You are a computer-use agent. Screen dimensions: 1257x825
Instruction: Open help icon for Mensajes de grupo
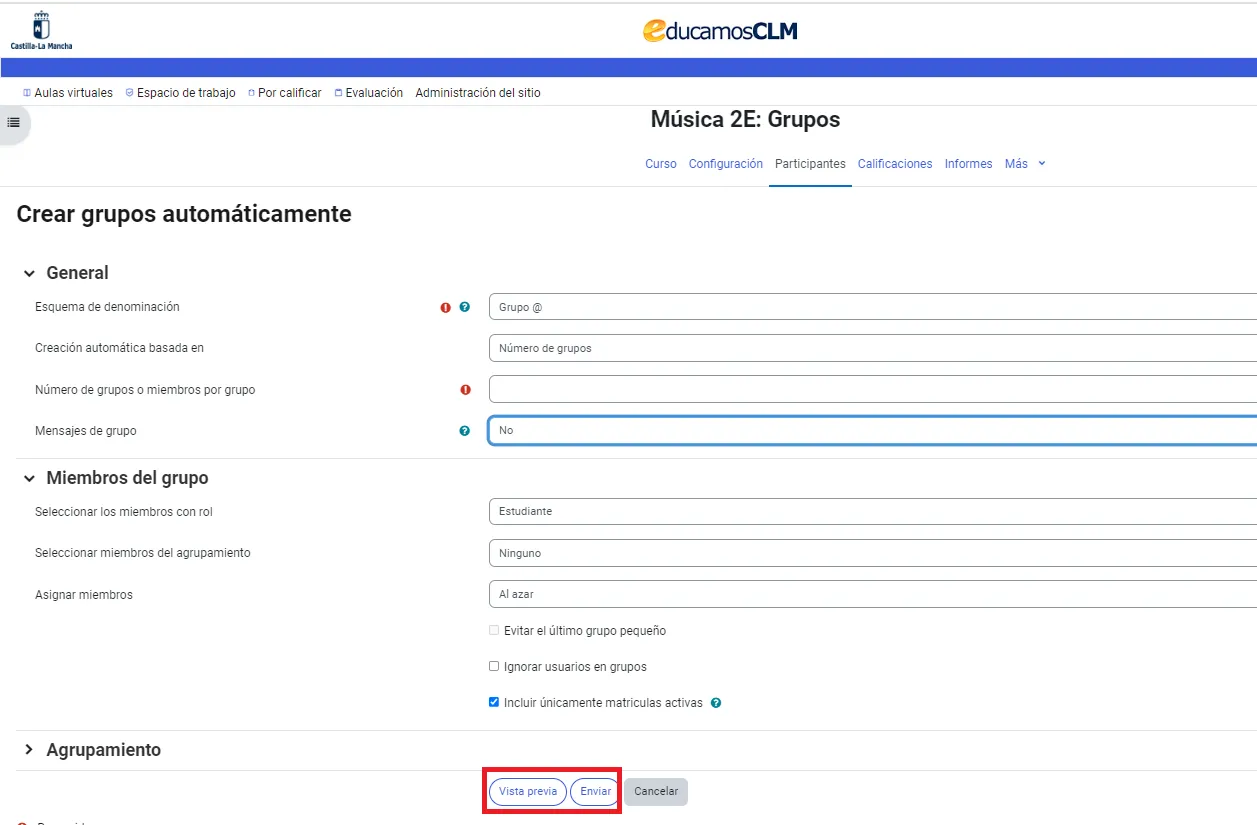(464, 431)
